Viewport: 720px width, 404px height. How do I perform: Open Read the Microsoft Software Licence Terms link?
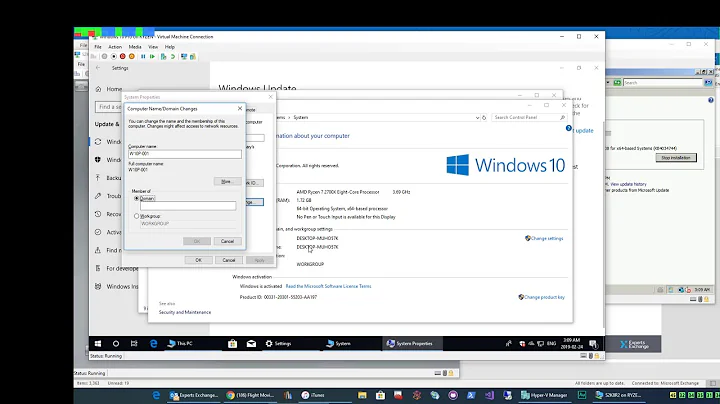click(x=328, y=286)
